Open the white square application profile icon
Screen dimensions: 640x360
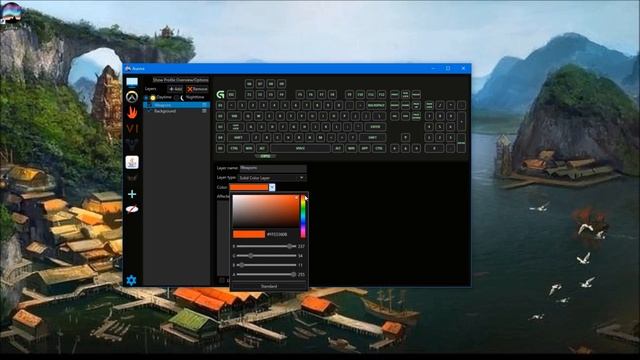132,162
